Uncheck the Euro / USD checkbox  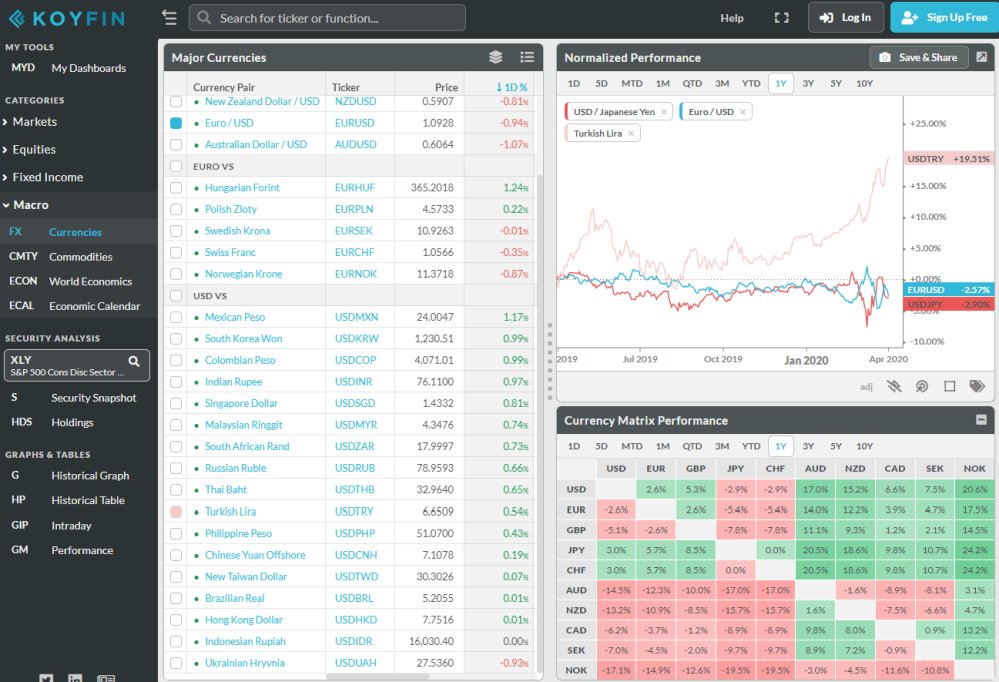point(176,123)
